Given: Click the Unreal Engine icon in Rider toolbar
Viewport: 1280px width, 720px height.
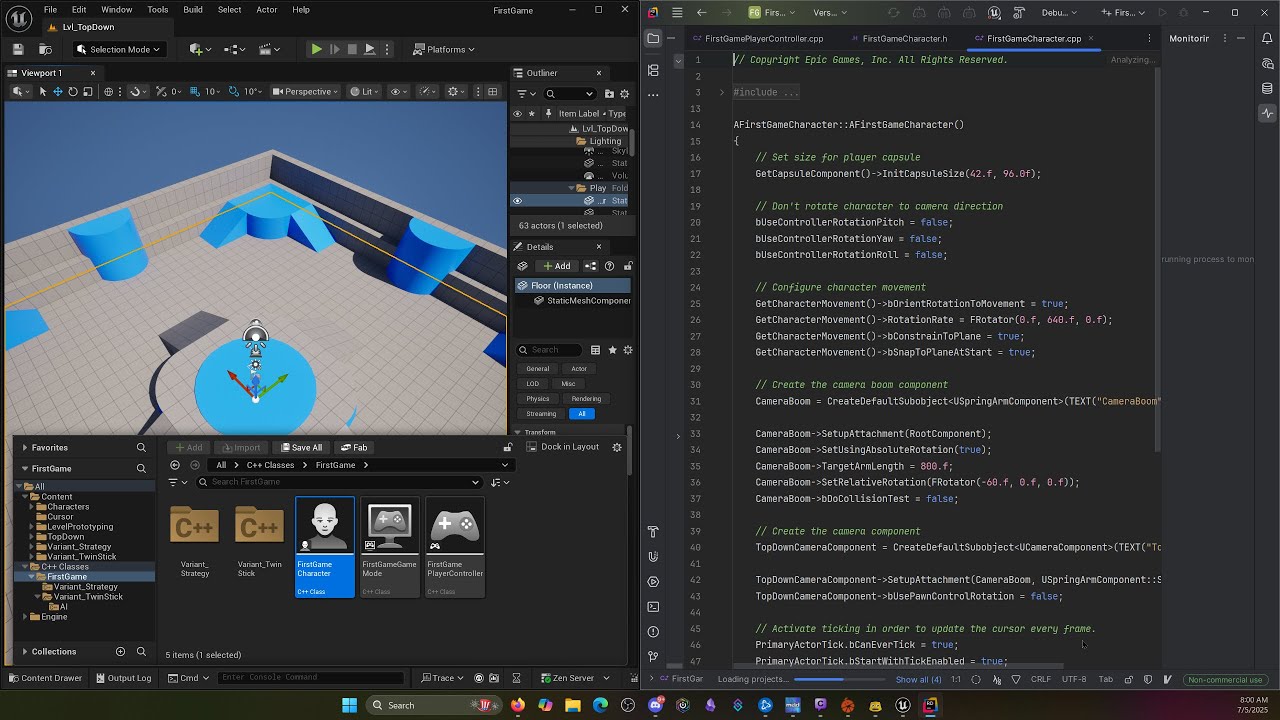Looking at the screenshot, I should (x=994, y=13).
